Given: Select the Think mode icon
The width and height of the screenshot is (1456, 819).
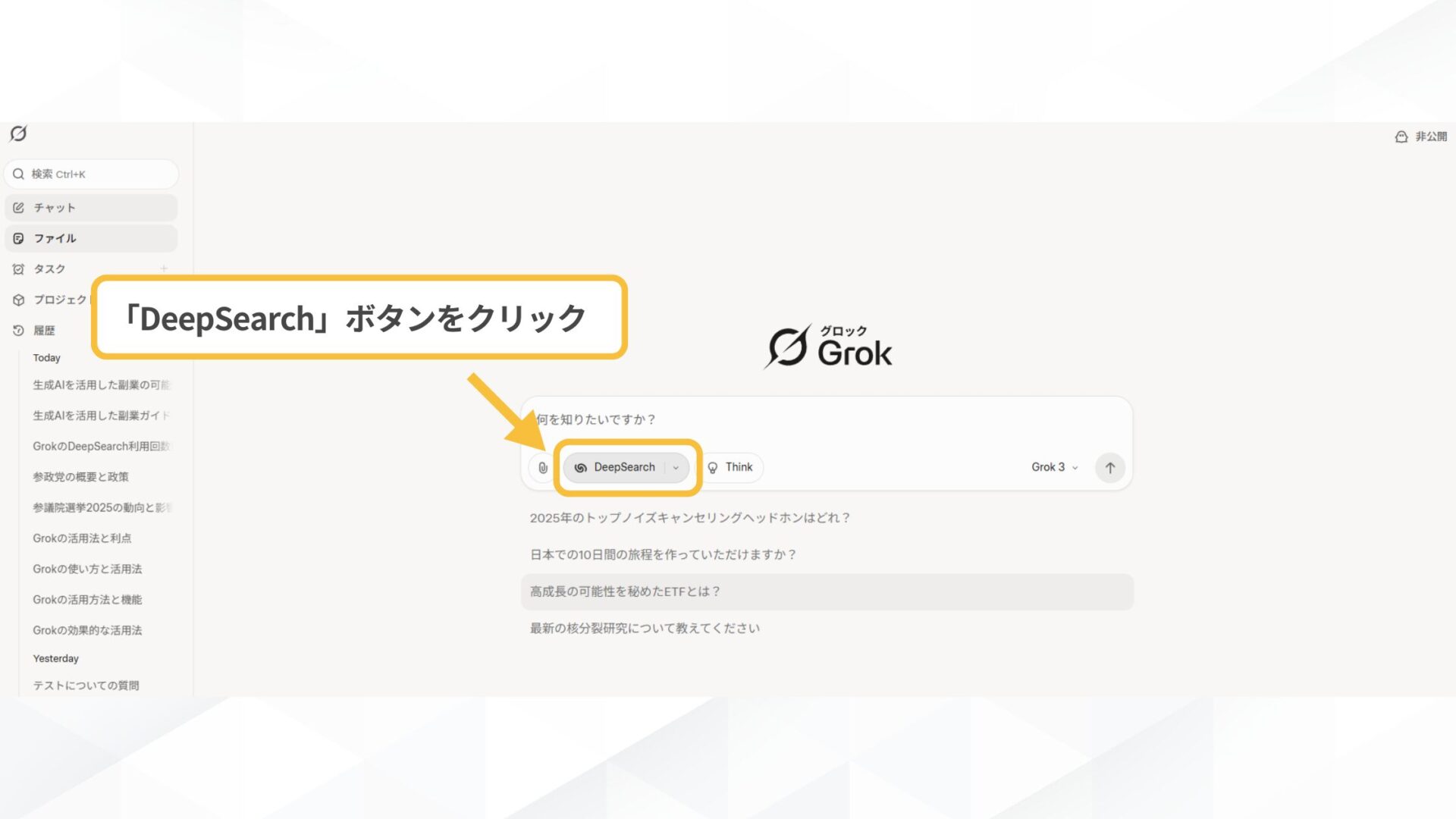Looking at the screenshot, I should pos(711,467).
